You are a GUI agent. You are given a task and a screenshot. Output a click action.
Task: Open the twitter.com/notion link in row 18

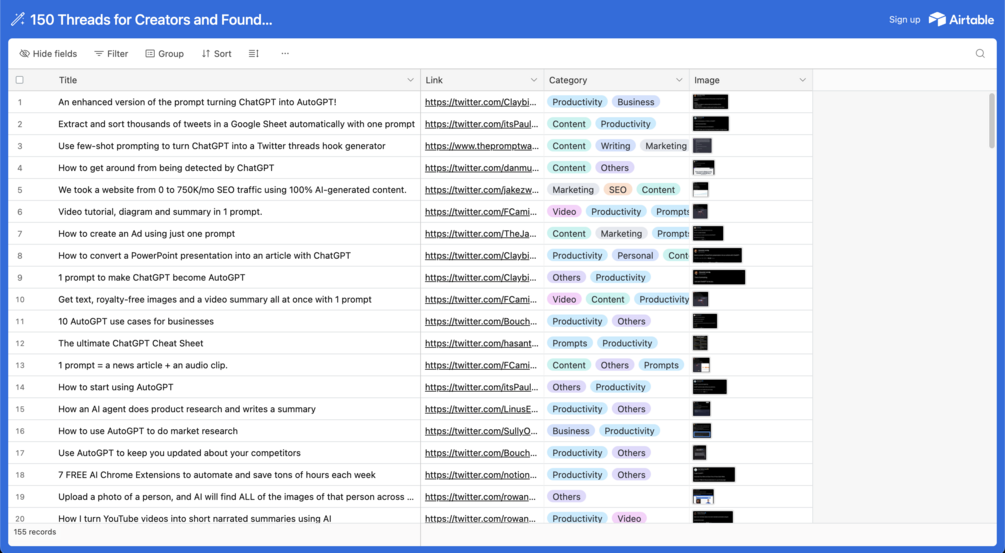pyautogui.click(x=481, y=475)
